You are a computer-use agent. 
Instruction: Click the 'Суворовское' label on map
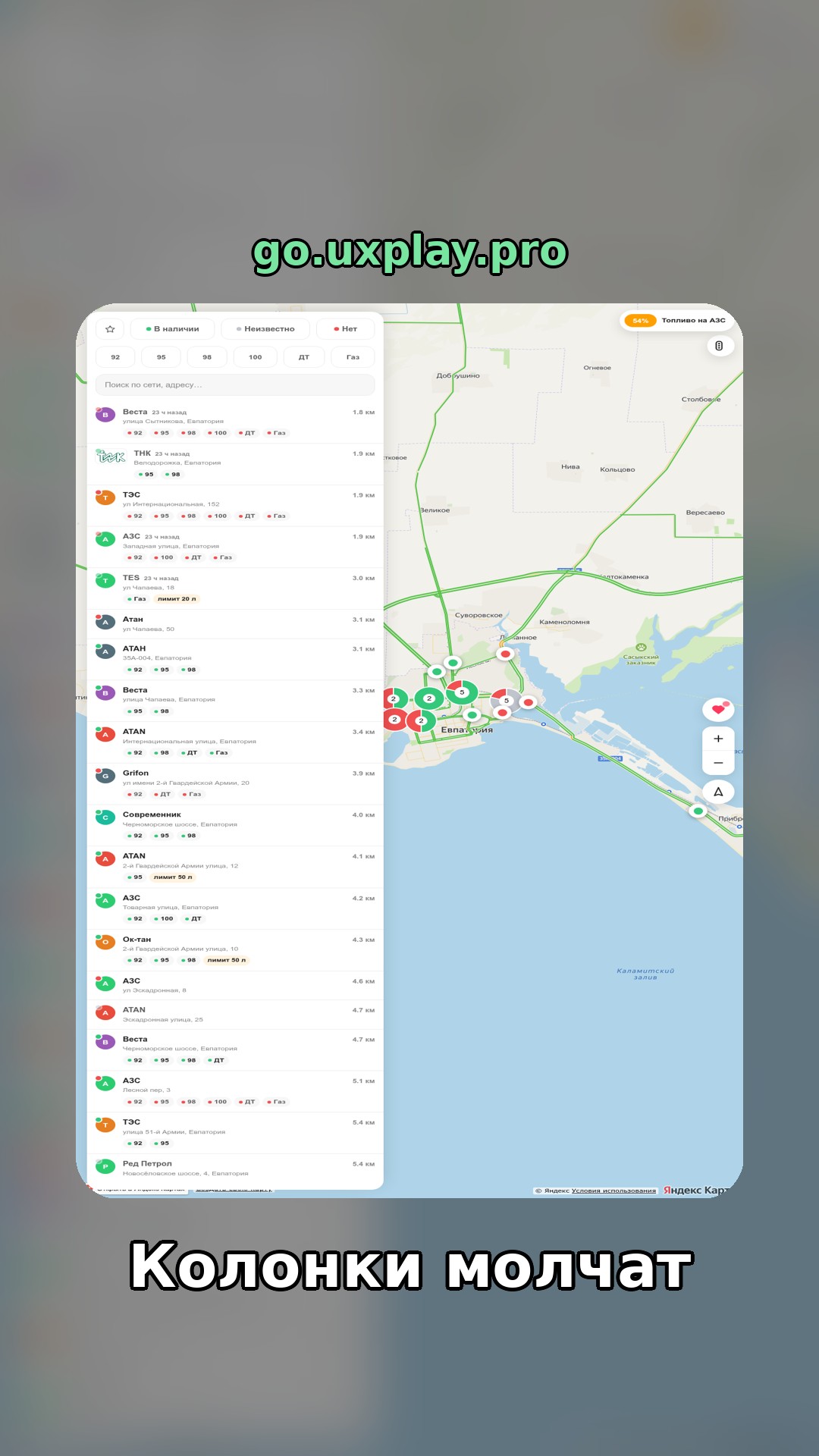click(479, 615)
